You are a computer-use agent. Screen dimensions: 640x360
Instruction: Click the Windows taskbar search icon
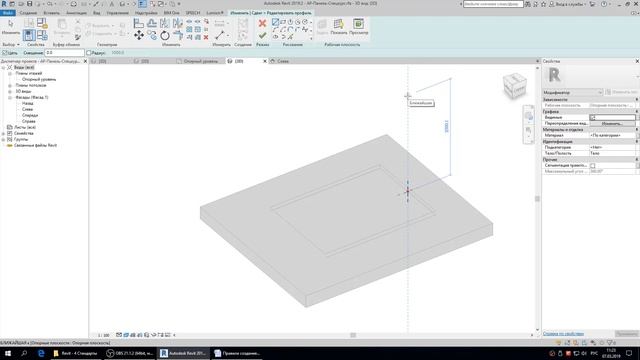pyautogui.click(x=24, y=353)
